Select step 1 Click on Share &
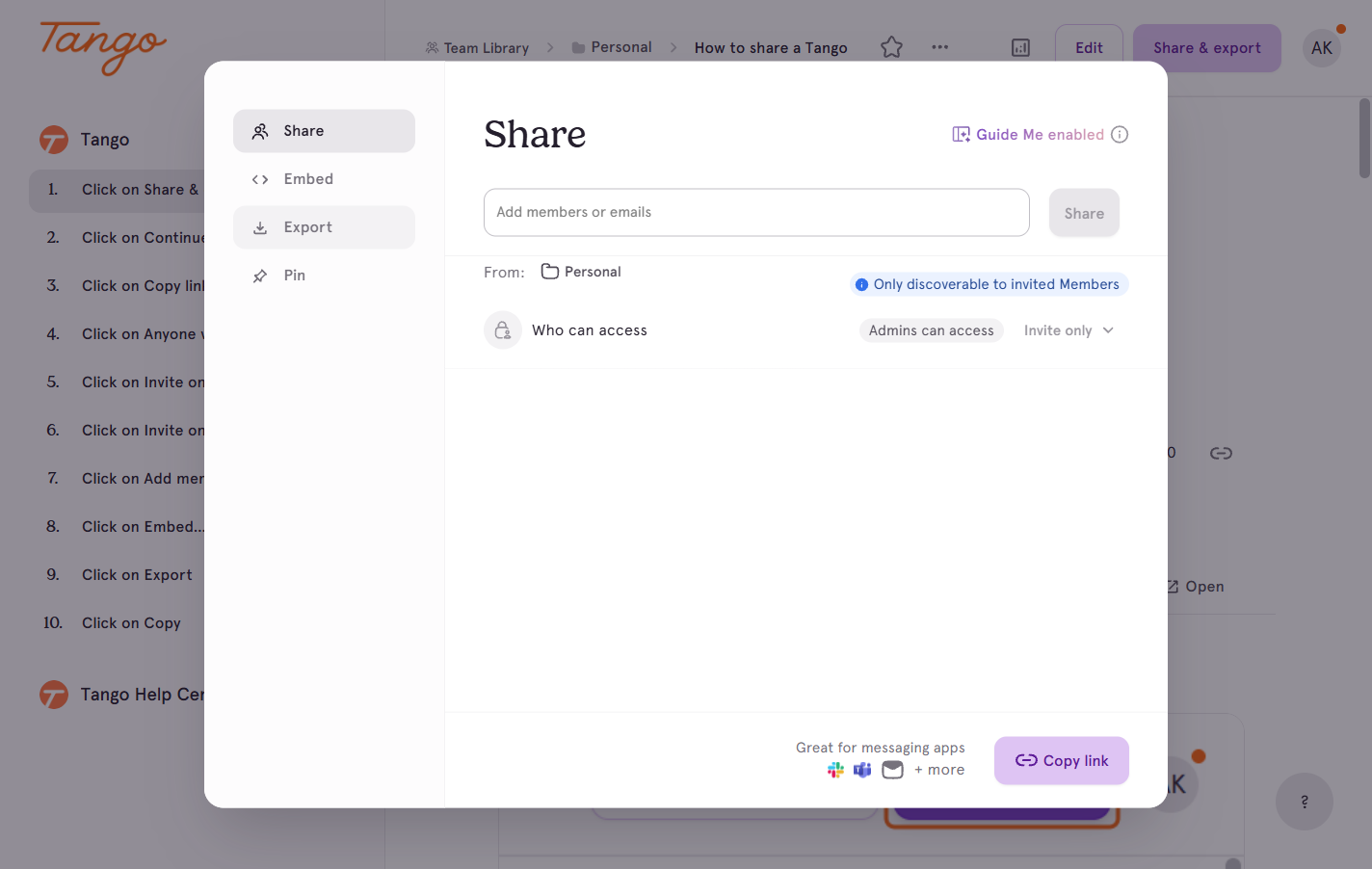 (x=117, y=190)
